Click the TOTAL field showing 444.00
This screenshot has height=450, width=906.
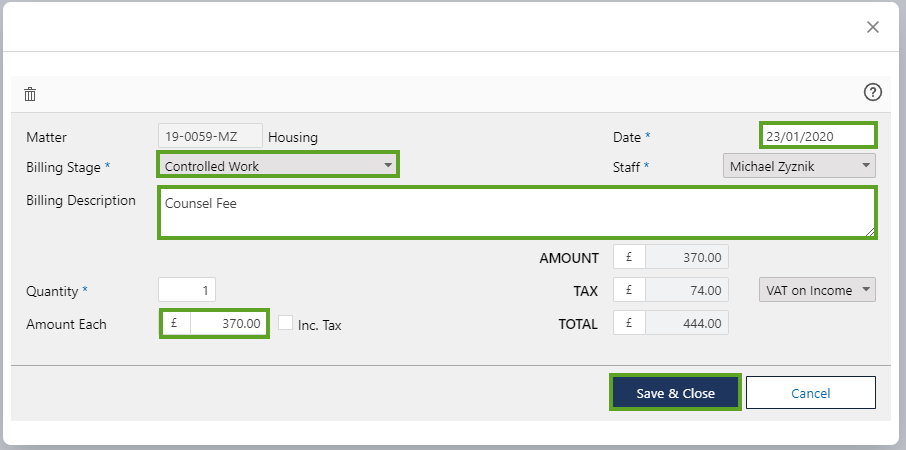[x=686, y=323]
